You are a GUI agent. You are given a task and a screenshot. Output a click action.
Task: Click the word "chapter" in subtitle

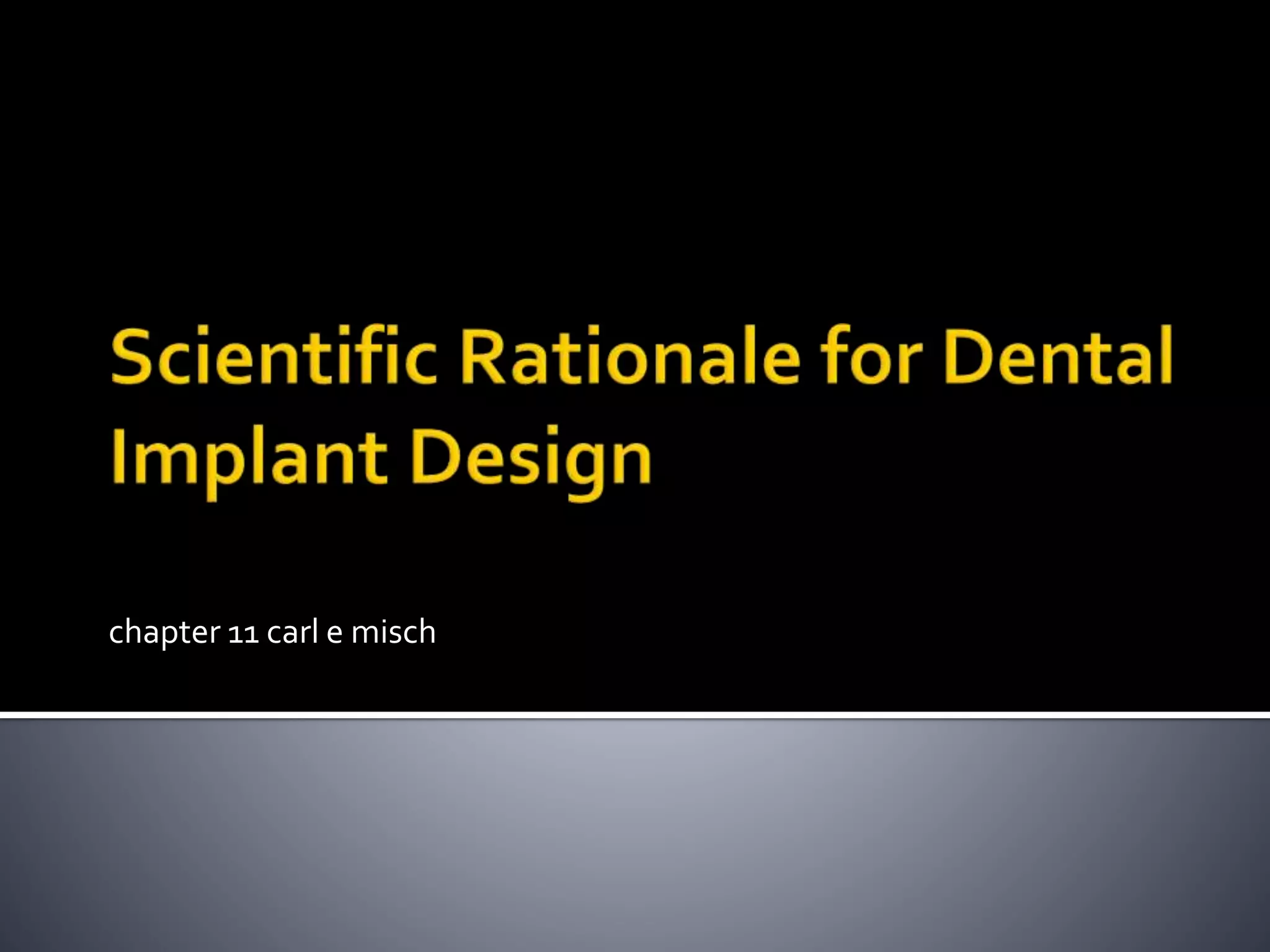164,633
